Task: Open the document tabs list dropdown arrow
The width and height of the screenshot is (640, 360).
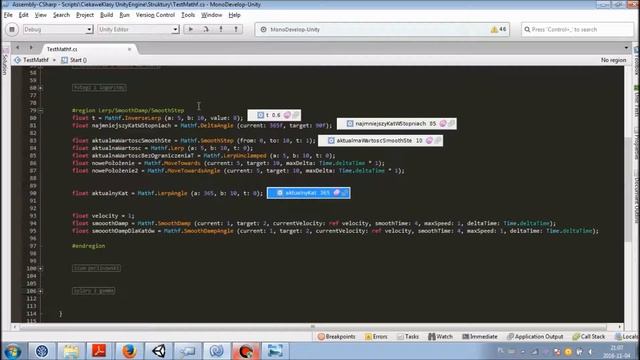Action: click(626, 48)
